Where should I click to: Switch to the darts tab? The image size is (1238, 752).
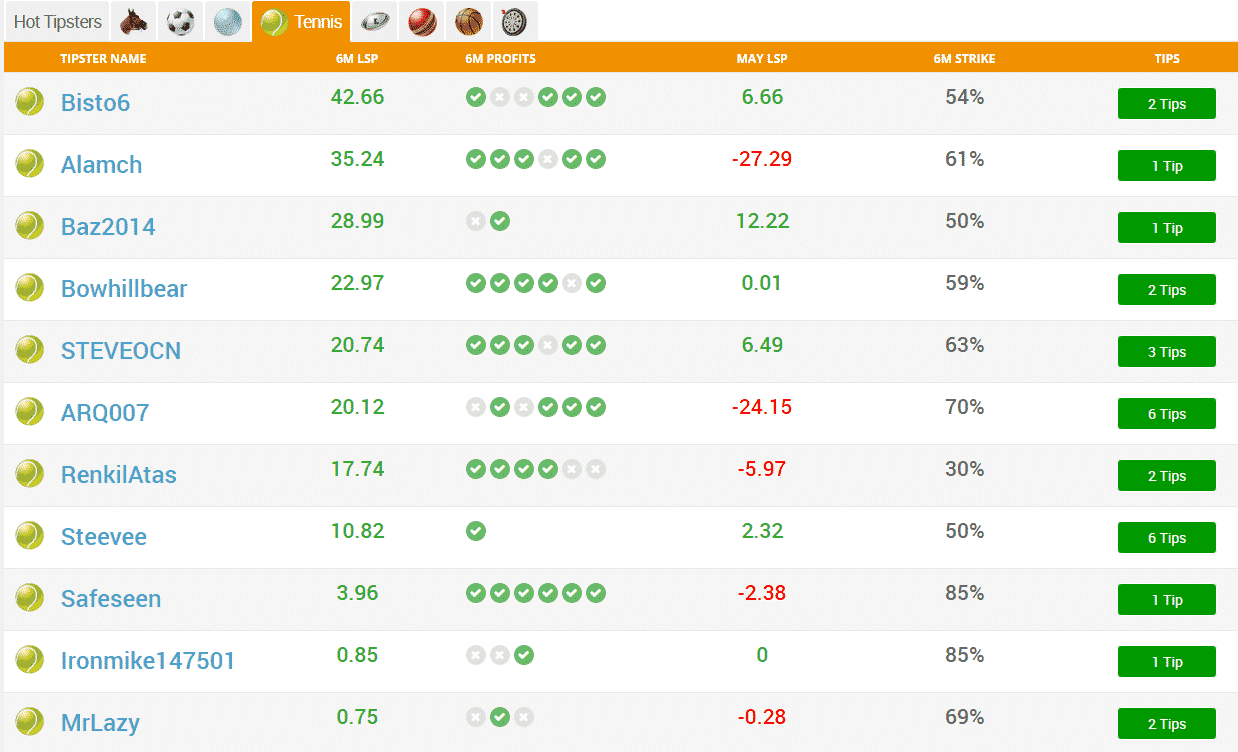[515, 21]
